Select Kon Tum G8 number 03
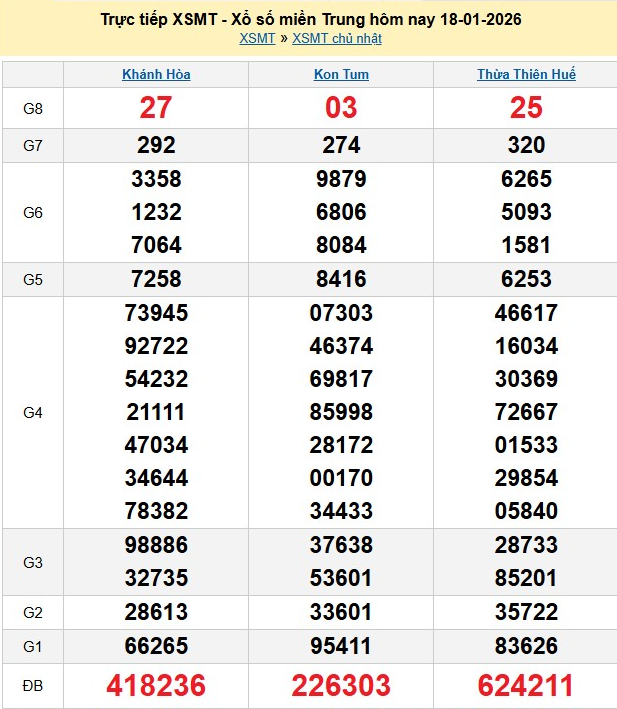This screenshot has width=617, height=709. tap(341, 108)
